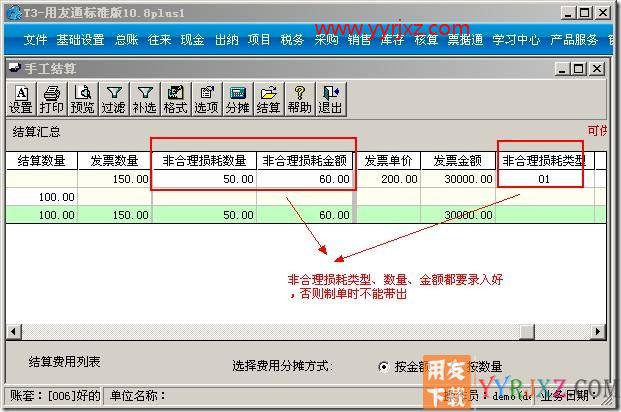This screenshot has height=412, width=621.
Task: Click the 过滤 (Filter) toolbar icon
Action: 114,99
